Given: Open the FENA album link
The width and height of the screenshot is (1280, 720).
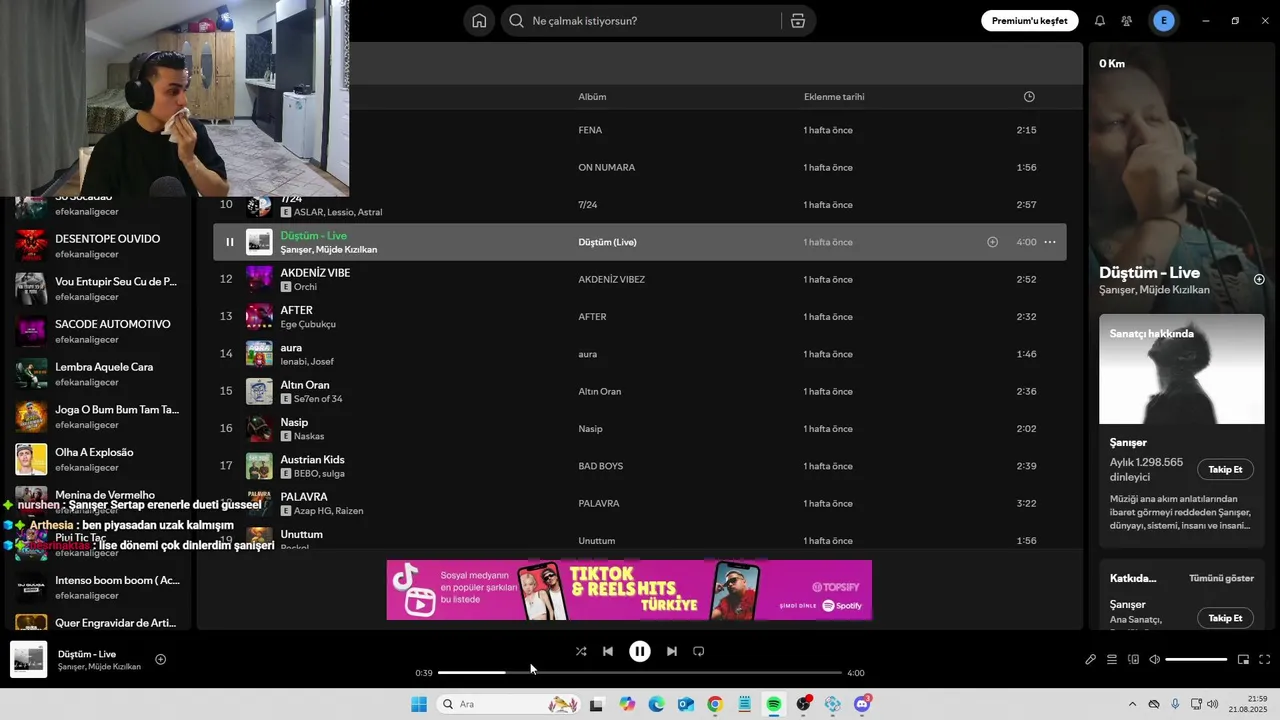Looking at the screenshot, I should pyautogui.click(x=590, y=130).
